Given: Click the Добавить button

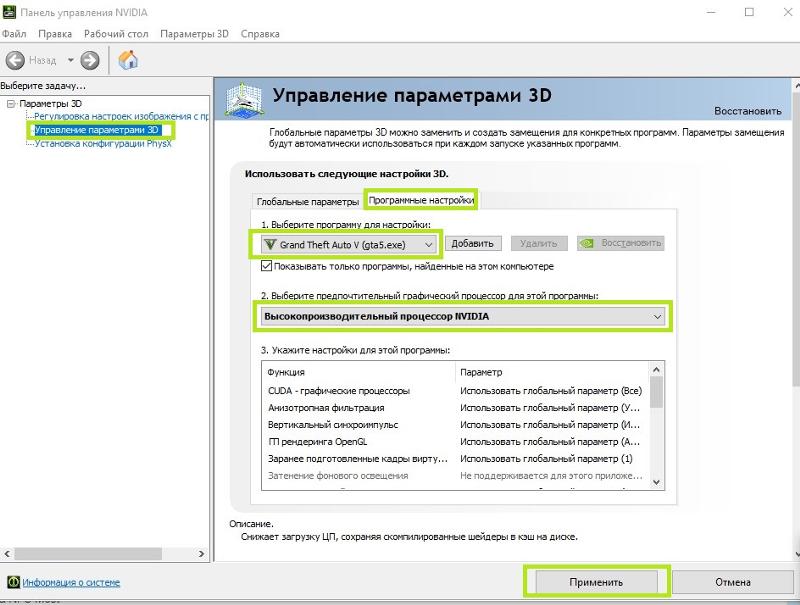Looking at the screenshot, I should (x=472, y=243).
